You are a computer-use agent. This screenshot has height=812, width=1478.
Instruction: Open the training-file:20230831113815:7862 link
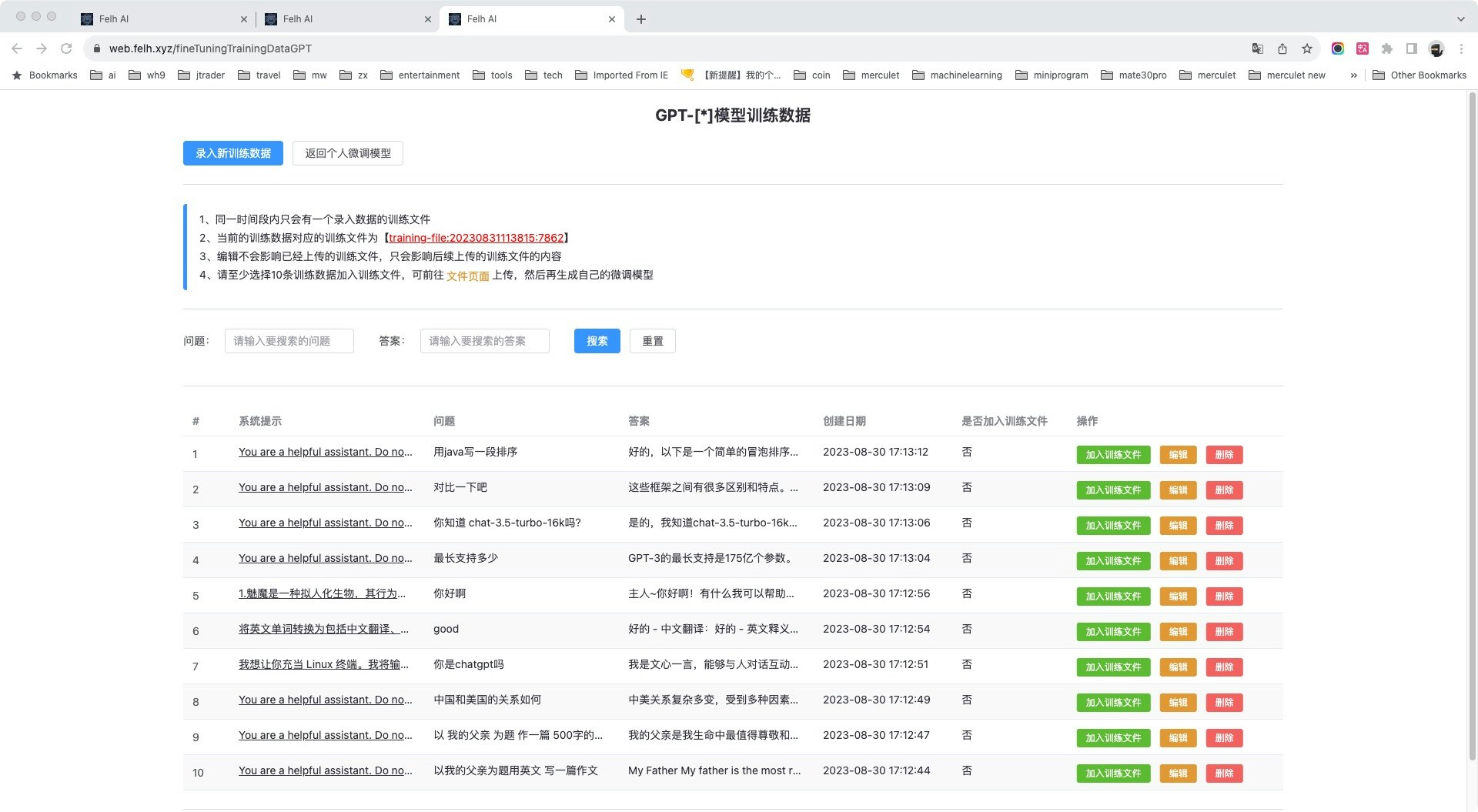tap(477, 238)
